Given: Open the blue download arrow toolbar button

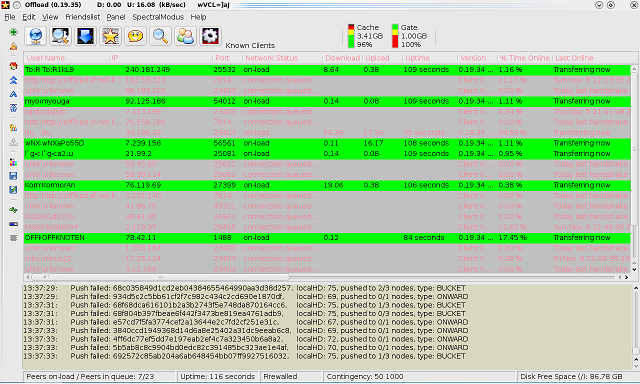Looking at the screenshot, I should point(85,36).
